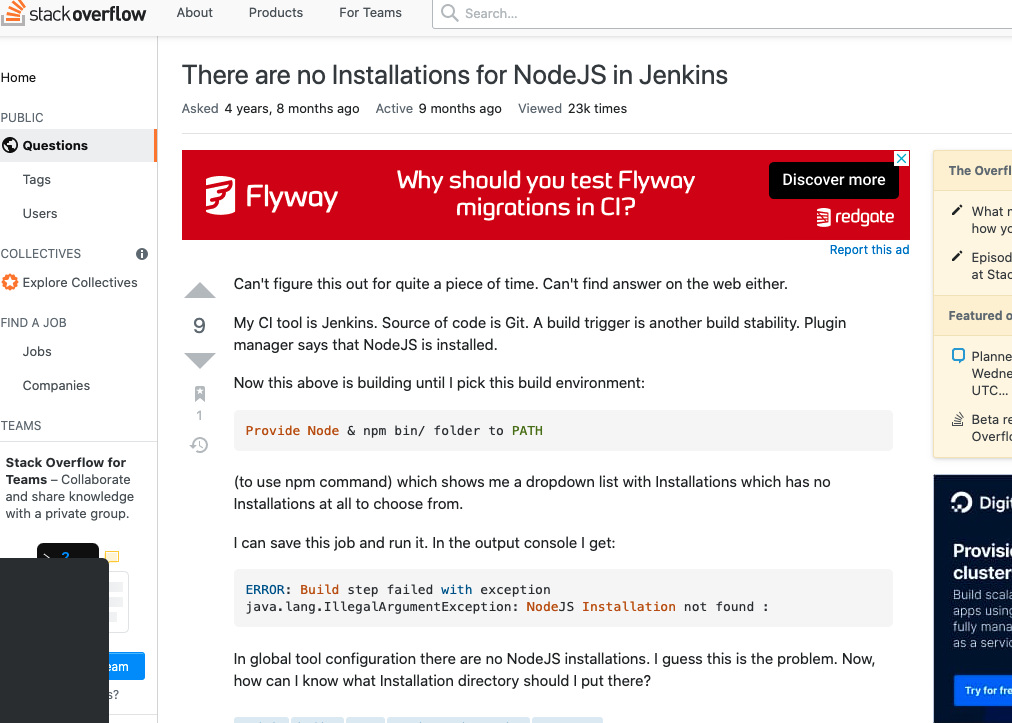
Task: Click the question title link
Action: pyautogui.click(x=454, y=75)
